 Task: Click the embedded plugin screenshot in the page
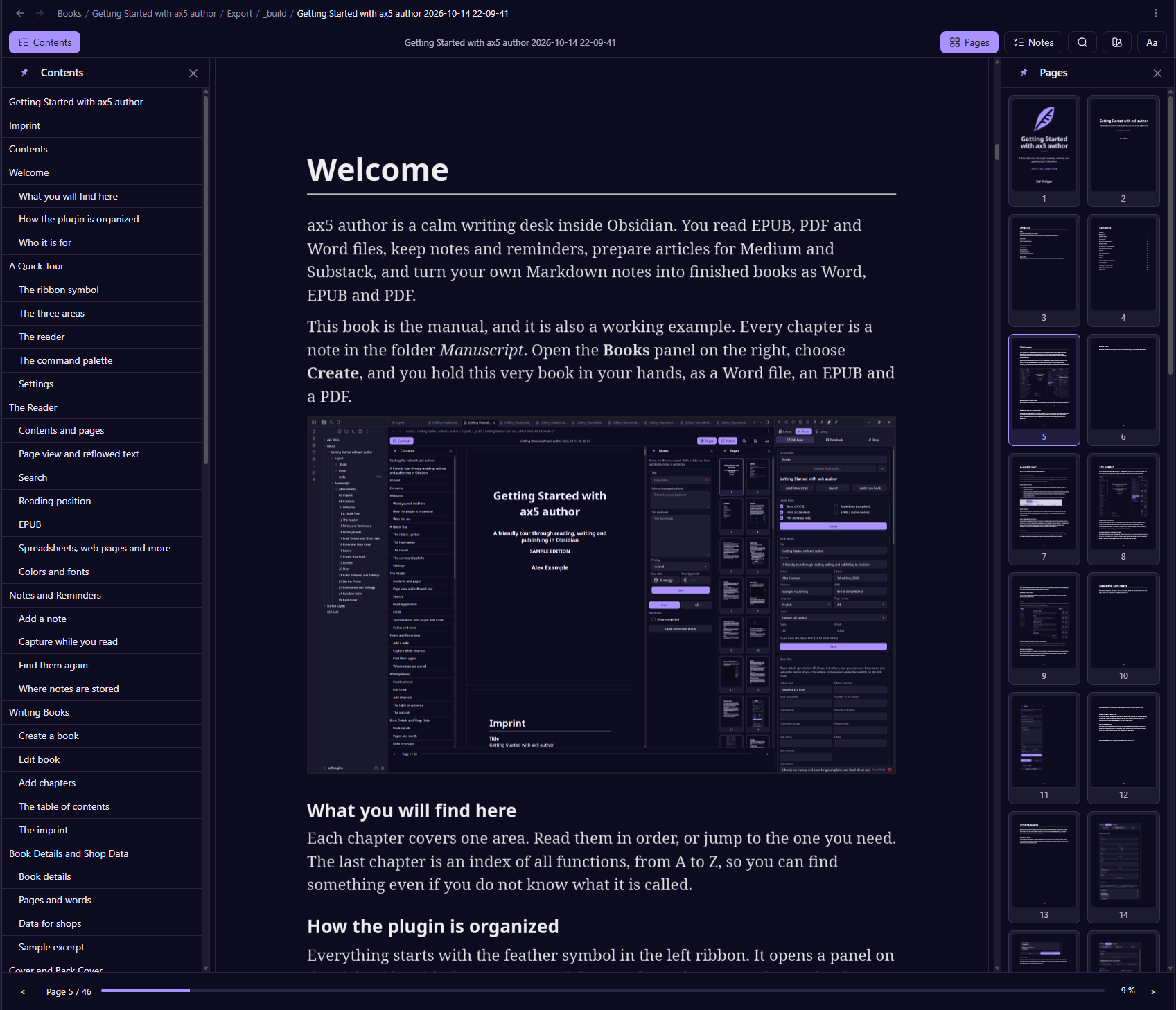602,595
